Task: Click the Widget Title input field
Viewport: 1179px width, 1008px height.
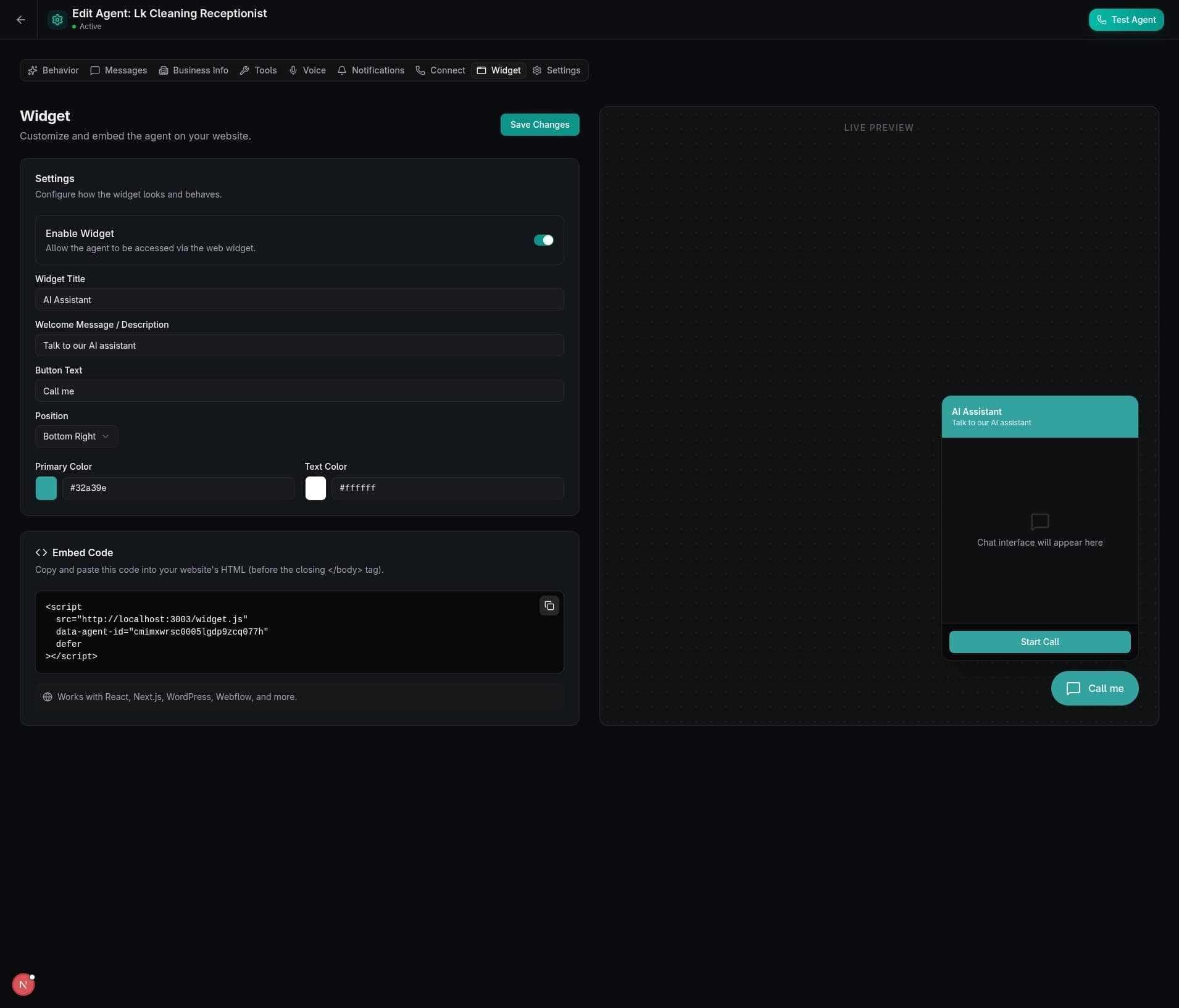Action: pos(299,299)
